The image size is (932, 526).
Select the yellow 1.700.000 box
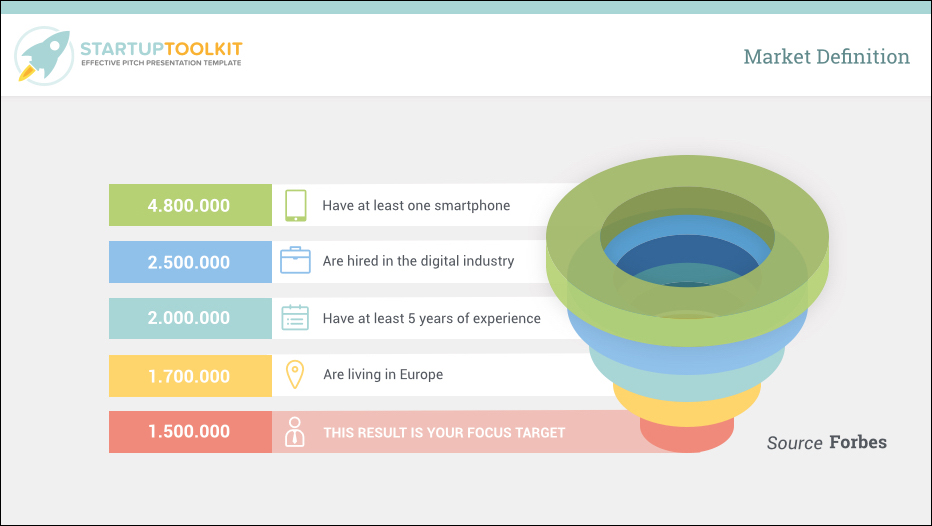pos(190,376)
